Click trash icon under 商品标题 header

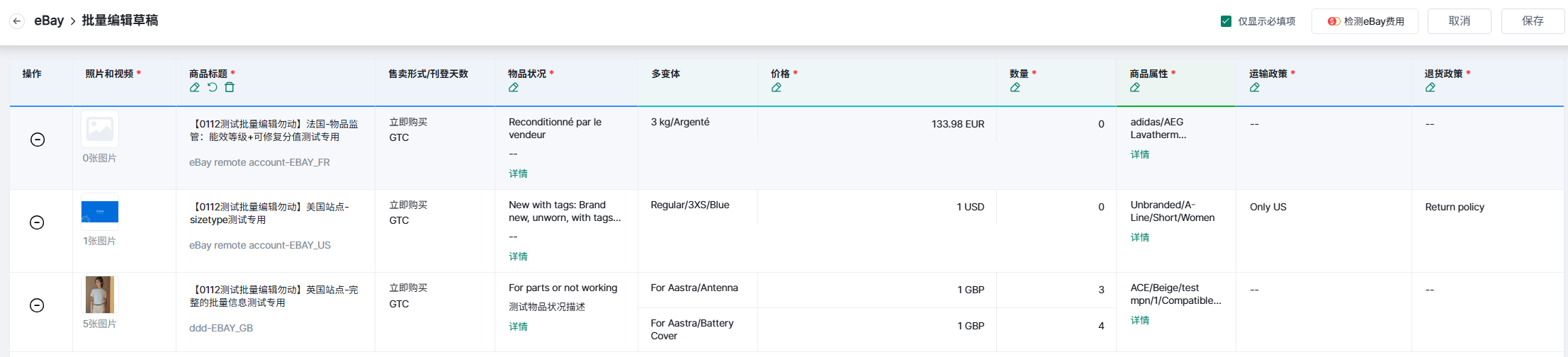[x=230, y=88]
